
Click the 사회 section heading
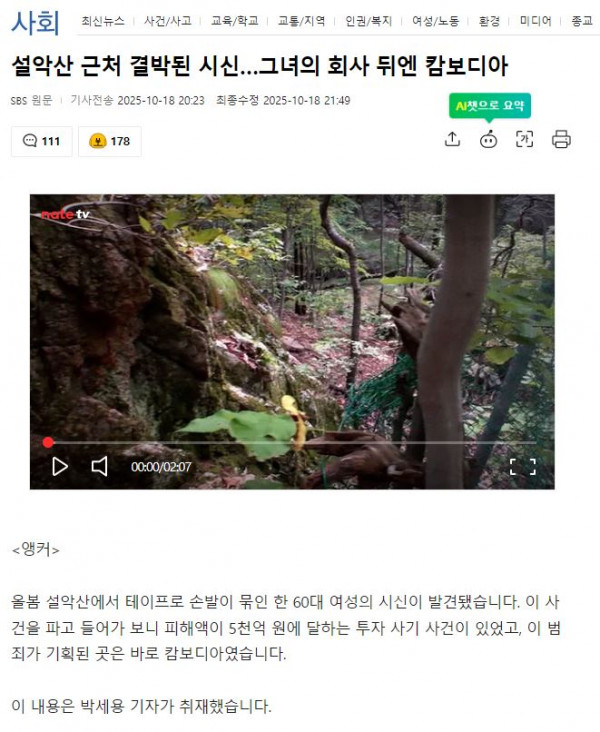point(35,22)
